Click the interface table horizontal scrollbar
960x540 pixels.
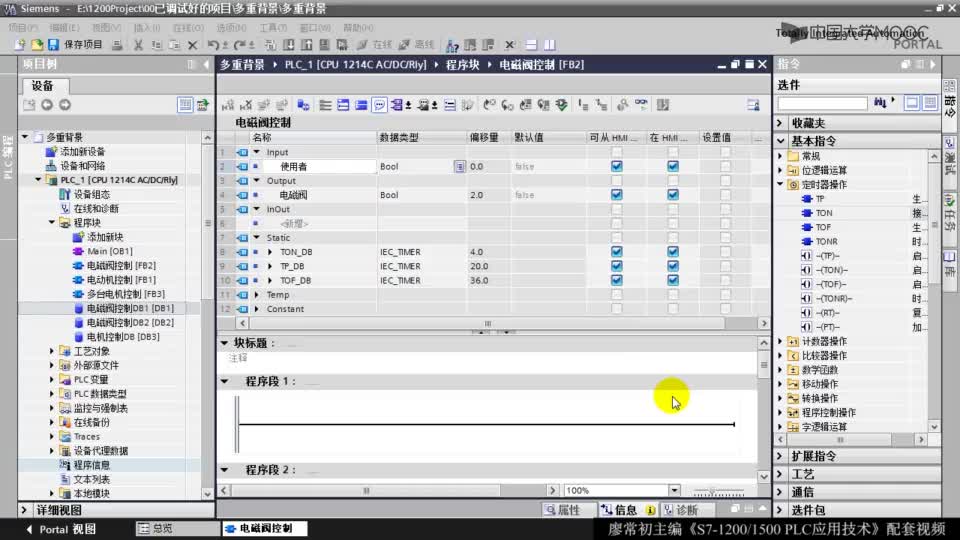click(x=487, y=323)
